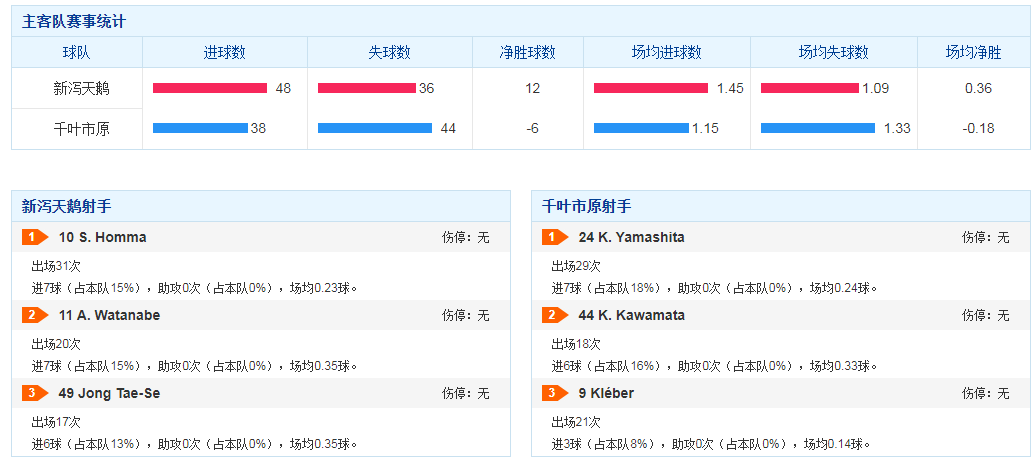Screen dimensions: 1031x463
Task: Click the 场均失球数 column header
Action: pos(833,53)
